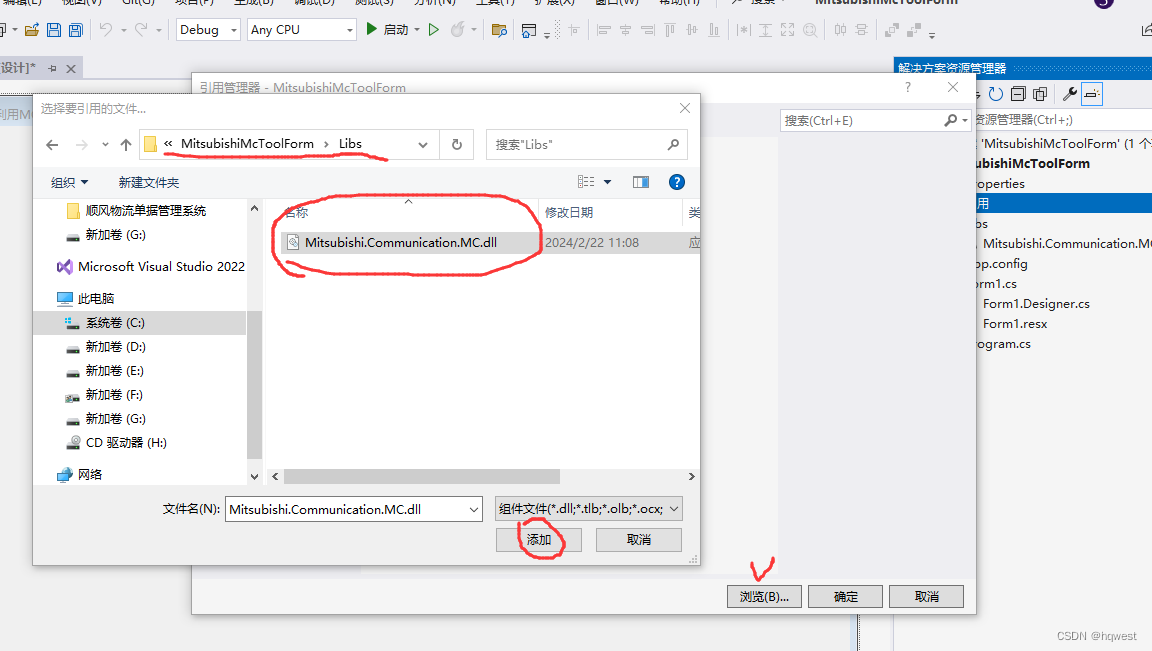1152x651 pixels.
Task: Expand the address bar path history dropdown
Action: 423,145
